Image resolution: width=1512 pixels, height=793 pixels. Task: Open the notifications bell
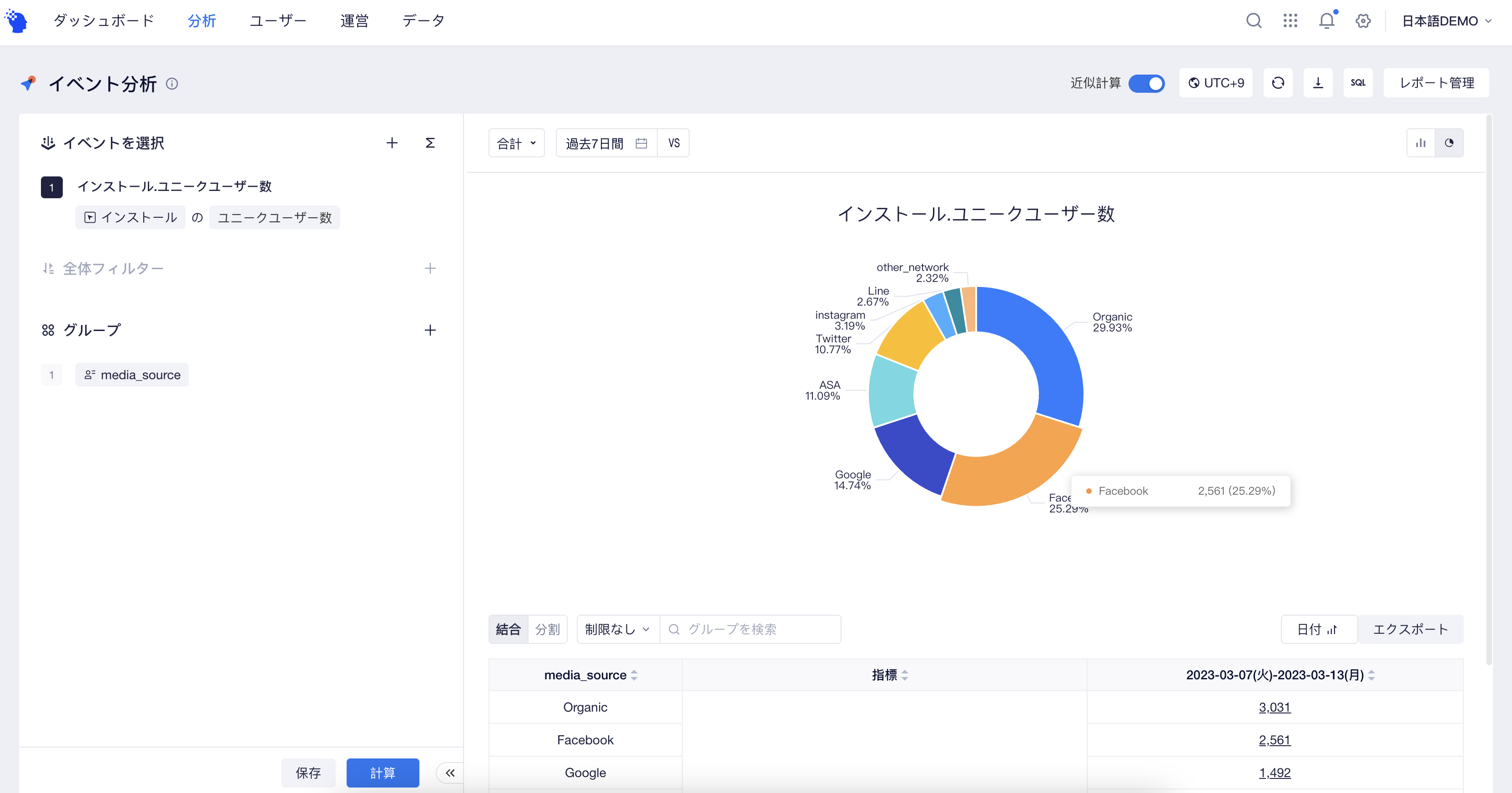click(1326, 21)
